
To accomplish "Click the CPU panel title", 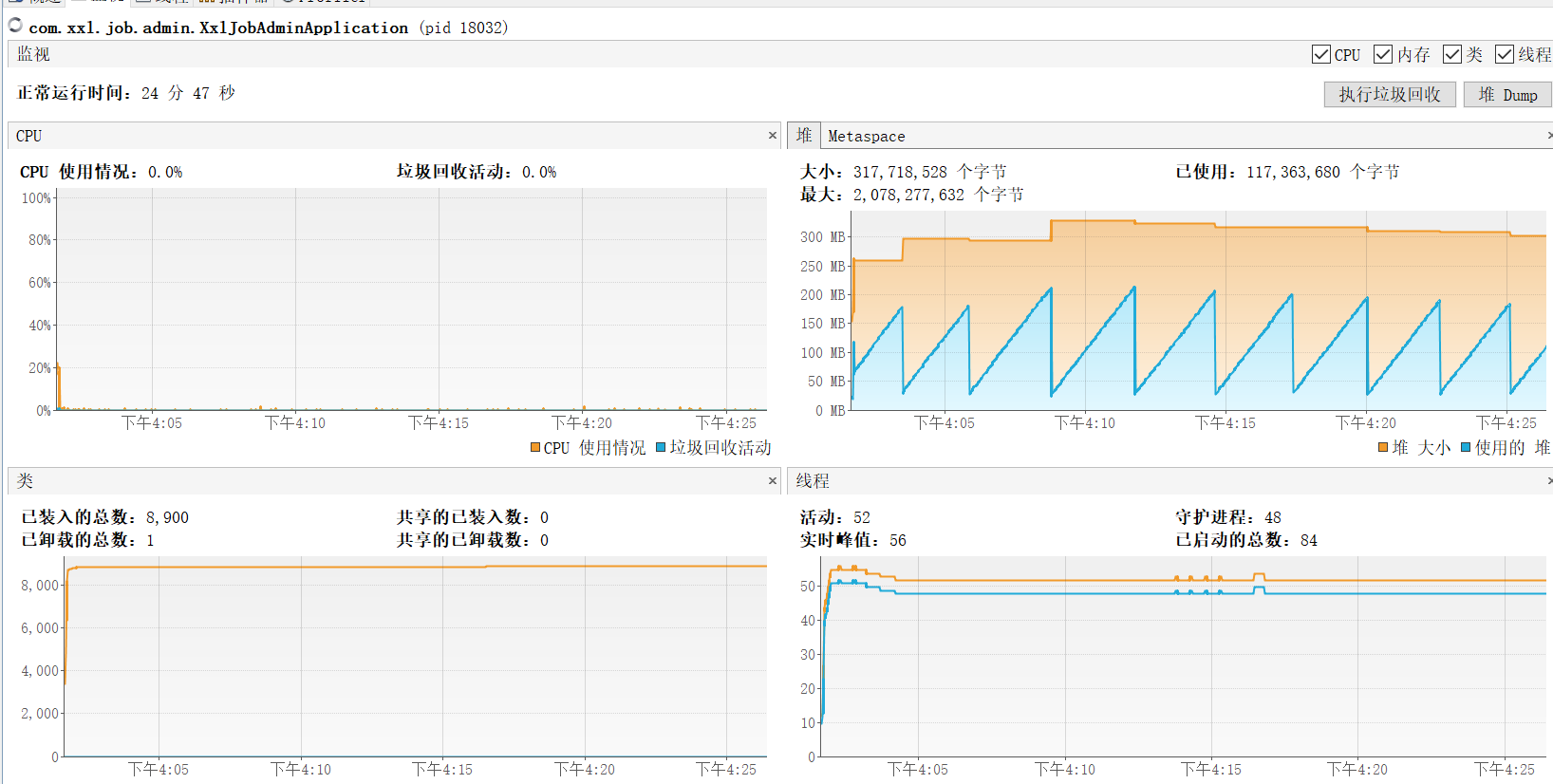I will click(28, 136).
